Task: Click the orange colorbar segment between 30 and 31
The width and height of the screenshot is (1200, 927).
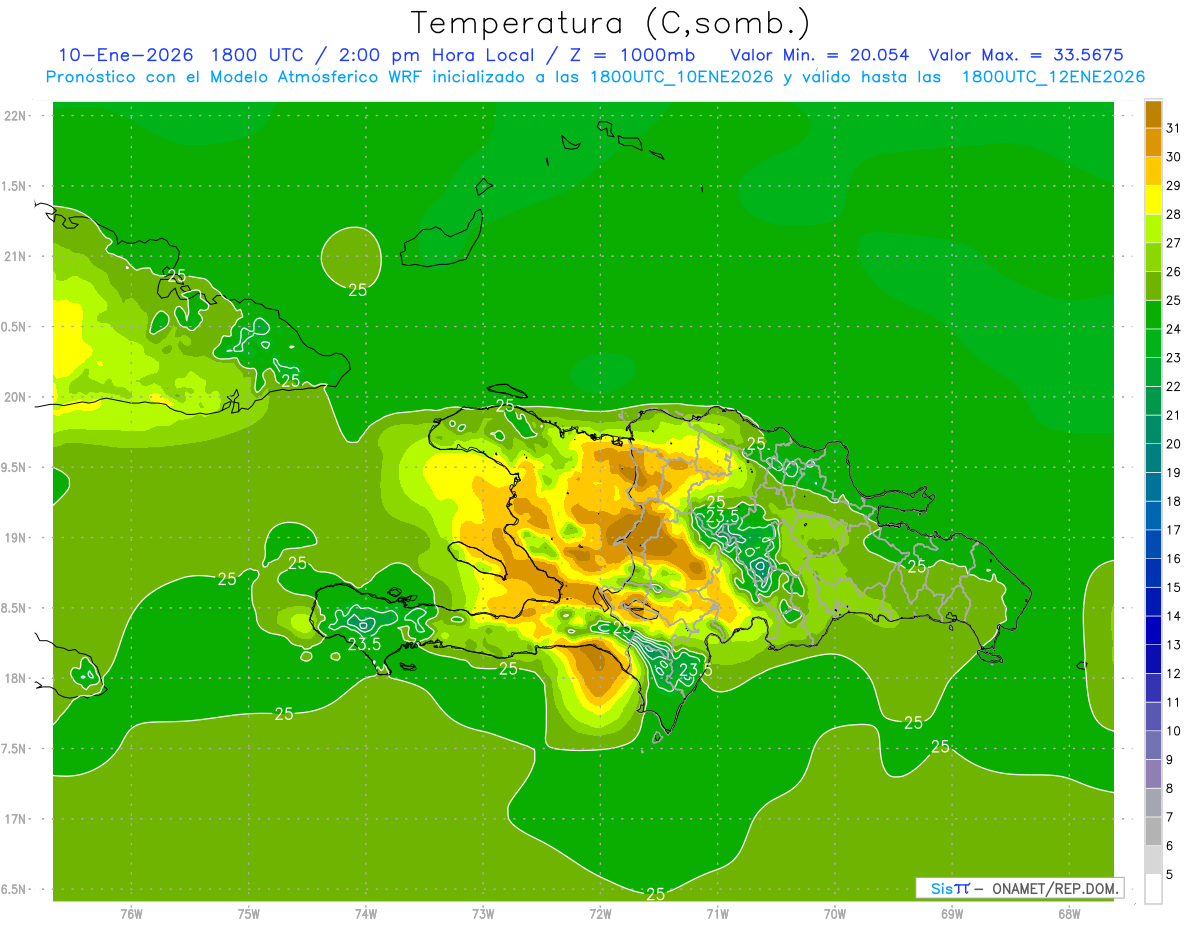Action: click(1153, 142)
